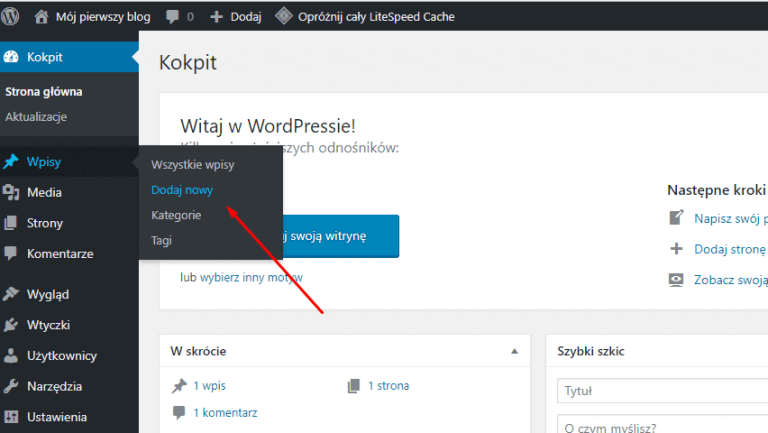This screenshot has height=433, width=768.
Task: Click the Wtyczki plugin icon
Action: [x=11, y=325]
